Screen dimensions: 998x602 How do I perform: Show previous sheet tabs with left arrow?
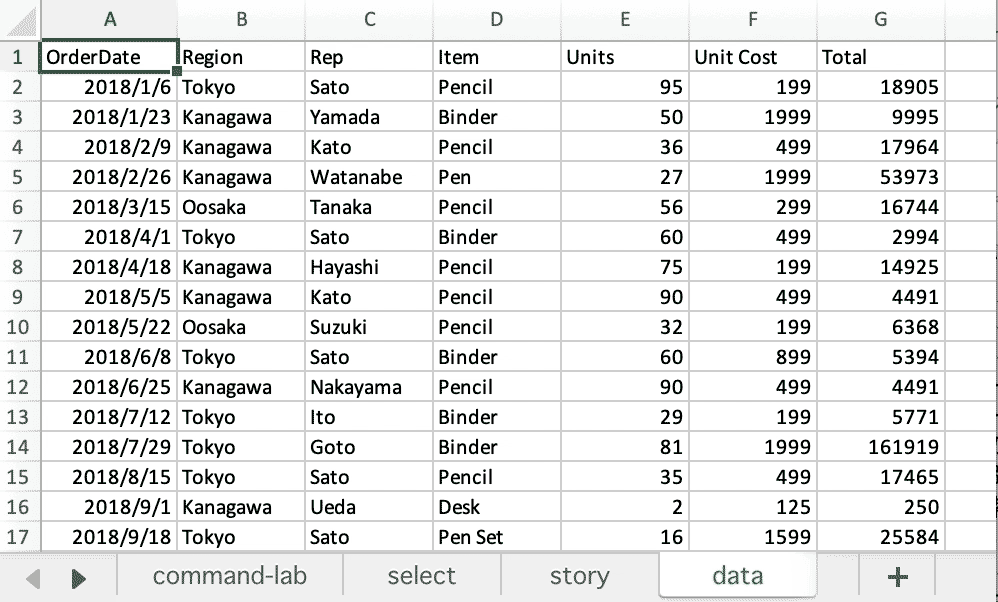point(33,578)
